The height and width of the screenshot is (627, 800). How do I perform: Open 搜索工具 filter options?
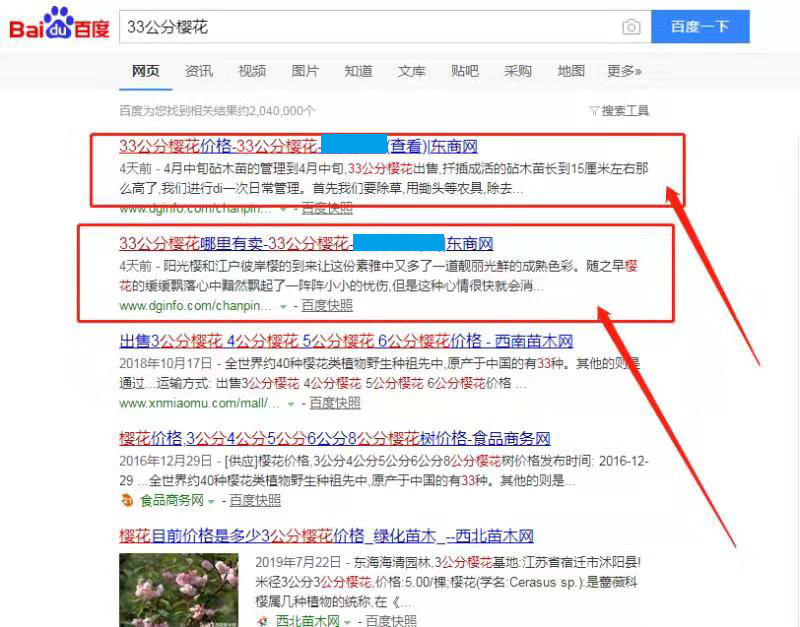(x=619, y=111)
